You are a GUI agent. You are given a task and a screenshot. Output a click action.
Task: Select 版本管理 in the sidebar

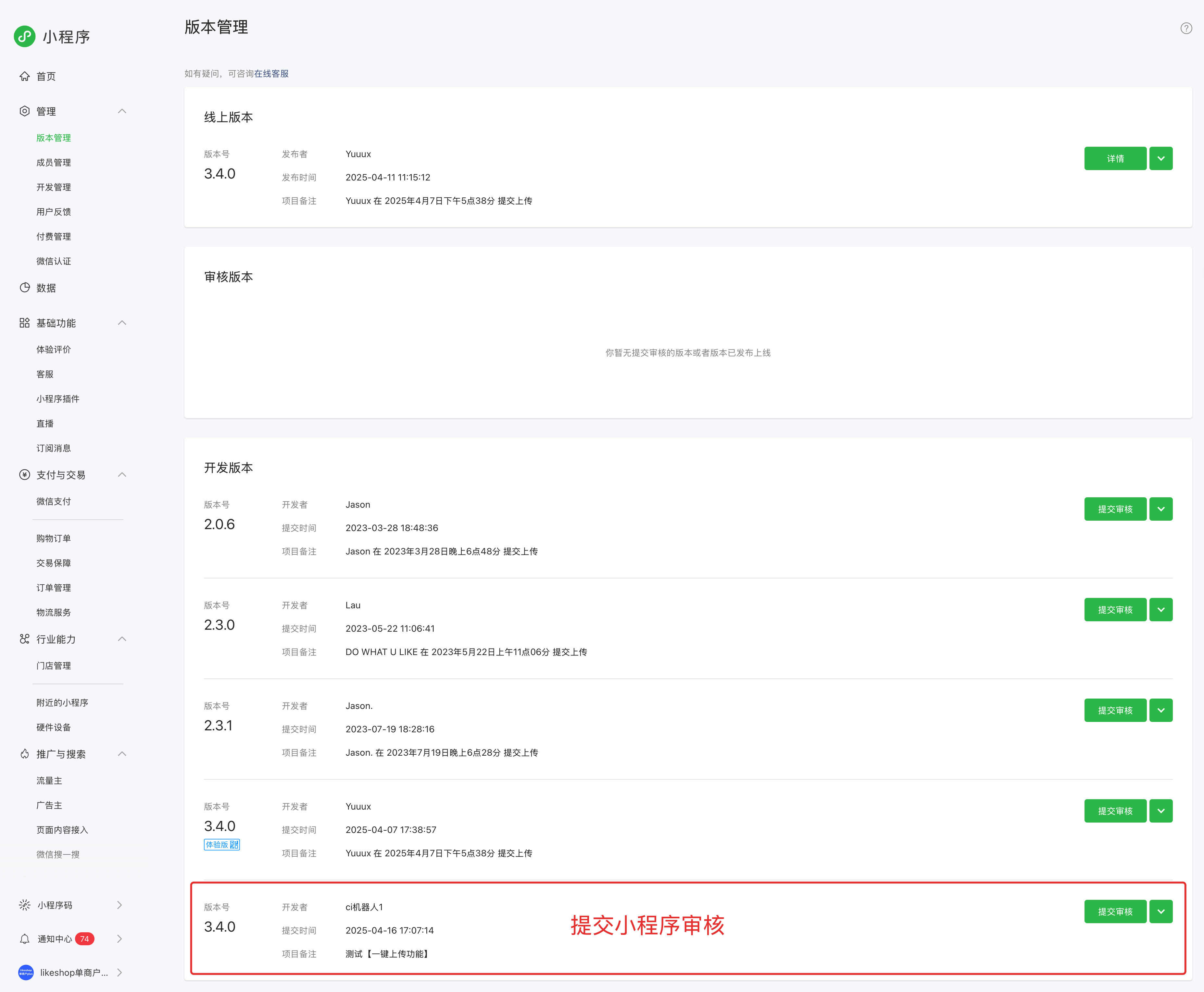click(54, 138)
